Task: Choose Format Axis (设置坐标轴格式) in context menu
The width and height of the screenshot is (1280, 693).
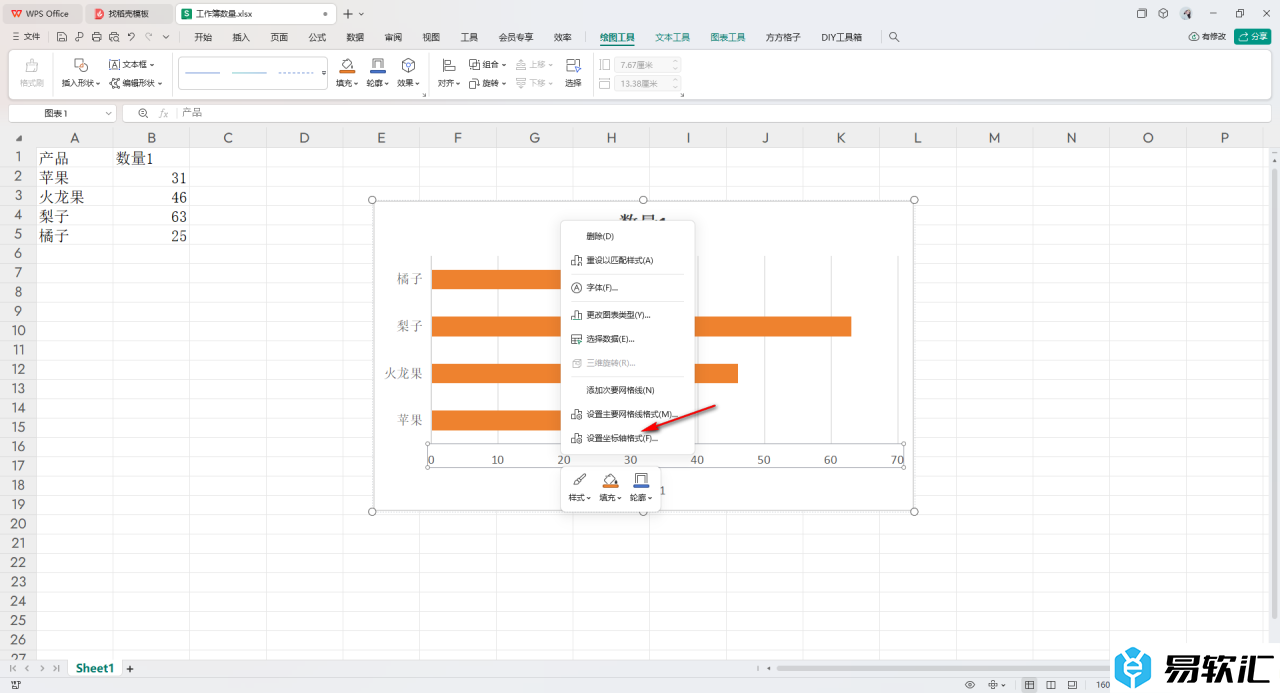Action: [x=628, y=438]
